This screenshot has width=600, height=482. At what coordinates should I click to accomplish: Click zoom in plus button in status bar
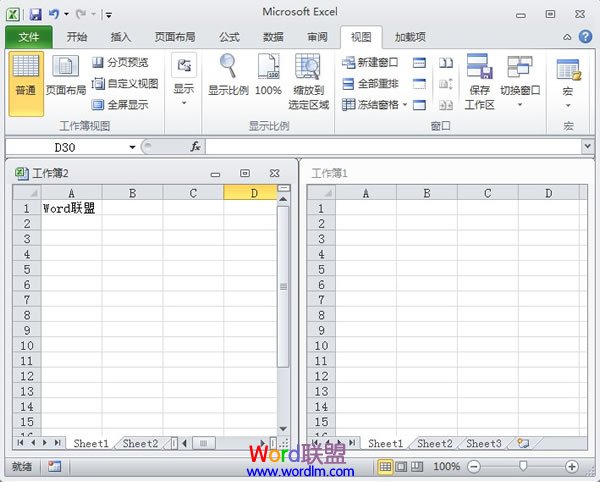point(572,467)
